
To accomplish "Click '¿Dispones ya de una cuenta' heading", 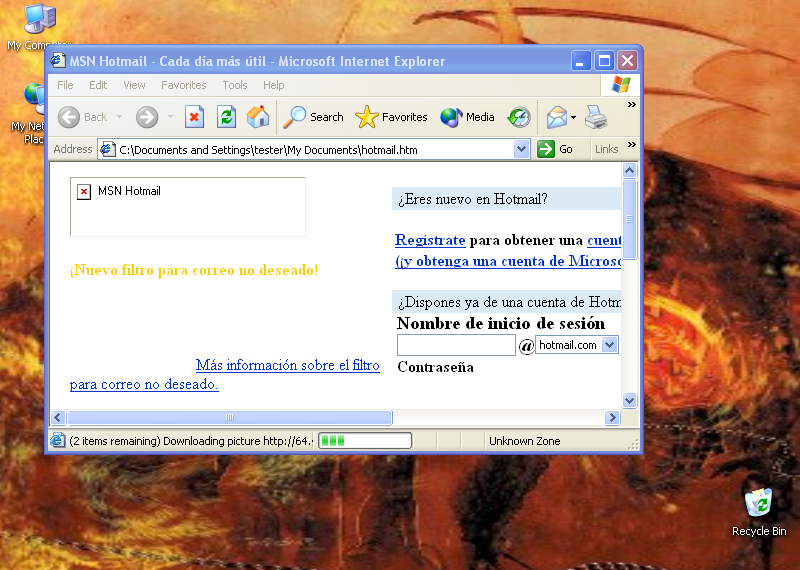I will (x=509, y=302).
